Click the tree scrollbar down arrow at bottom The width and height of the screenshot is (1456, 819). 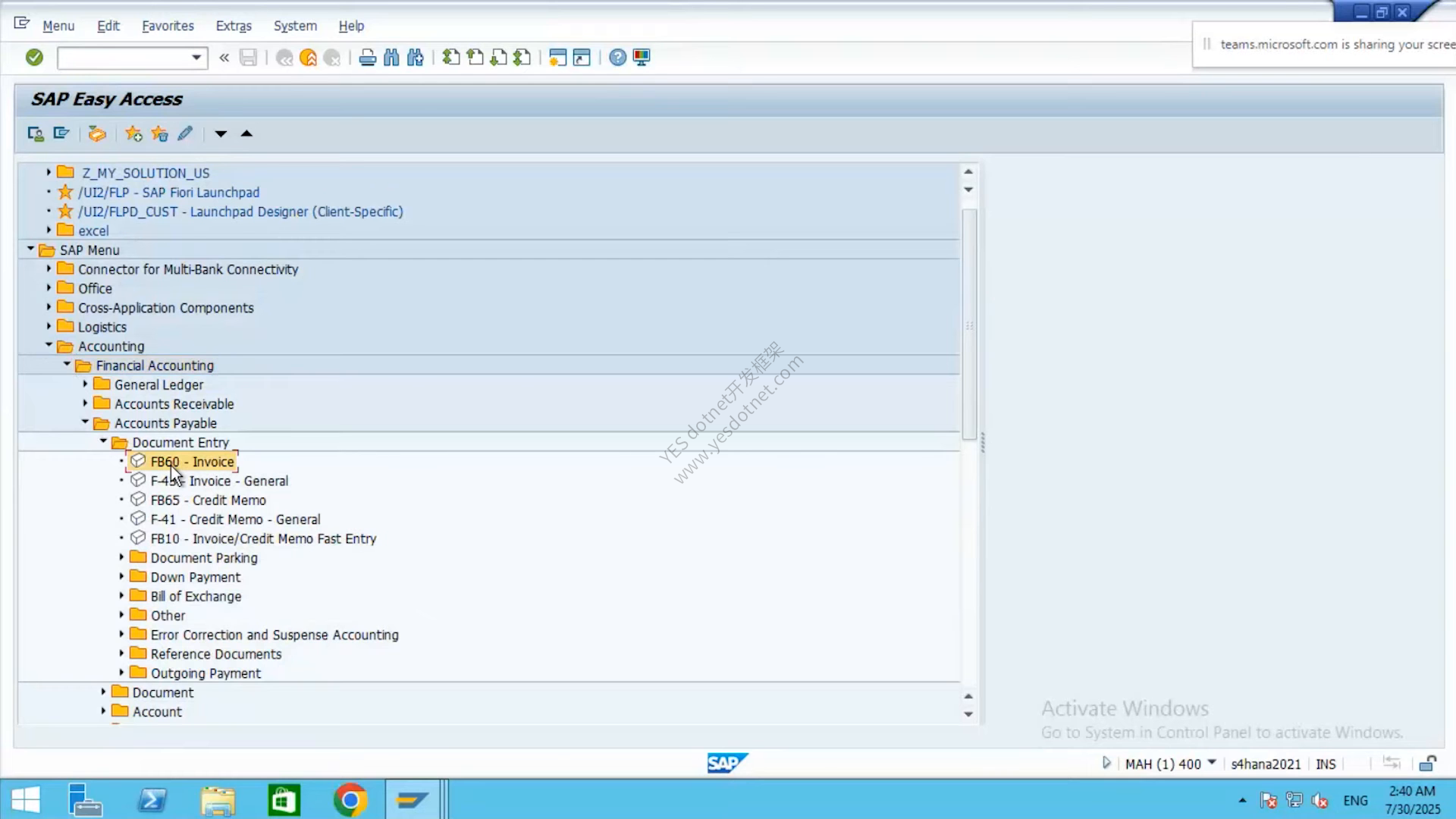pos(968,714)
